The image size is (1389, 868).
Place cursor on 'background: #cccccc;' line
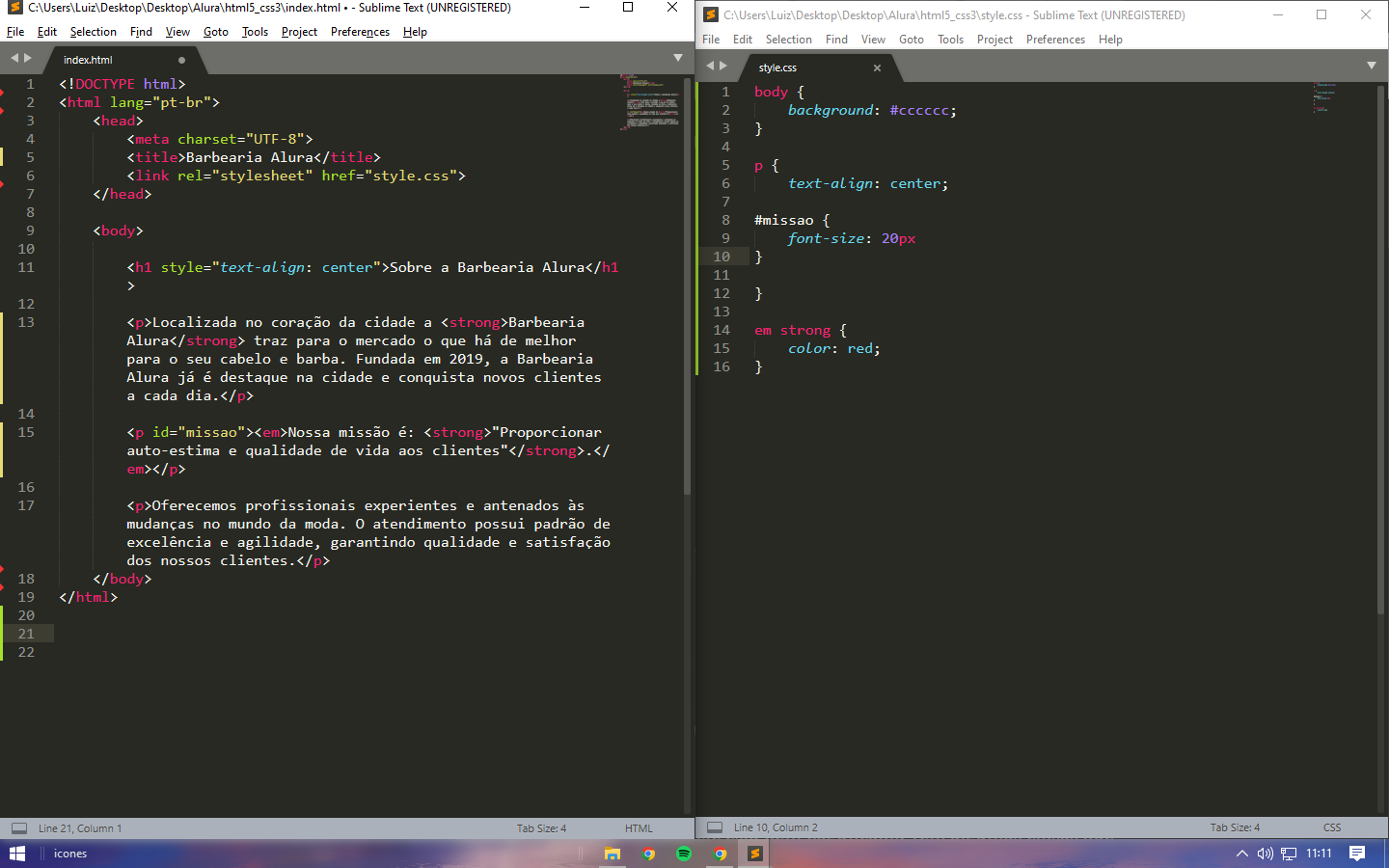pyautogui.click(x=872, y=110)
